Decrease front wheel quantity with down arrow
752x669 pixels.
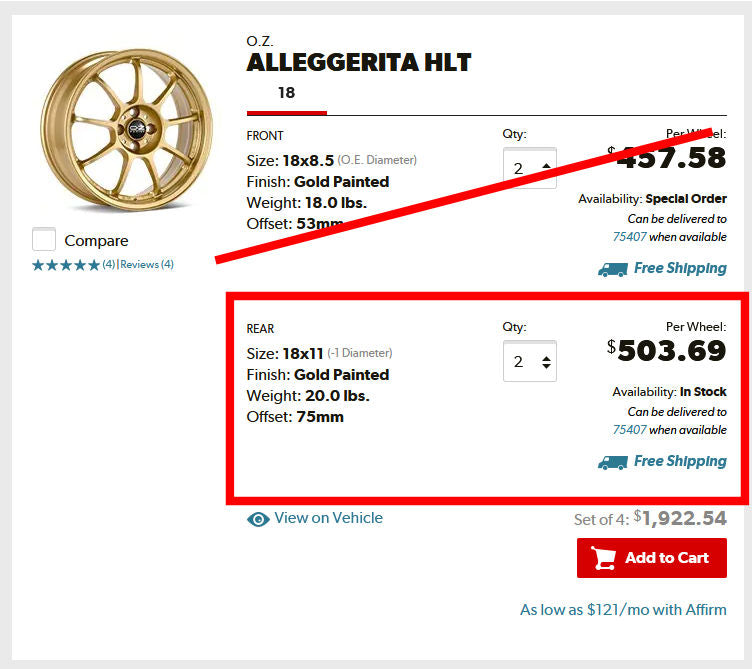(546, 173)
